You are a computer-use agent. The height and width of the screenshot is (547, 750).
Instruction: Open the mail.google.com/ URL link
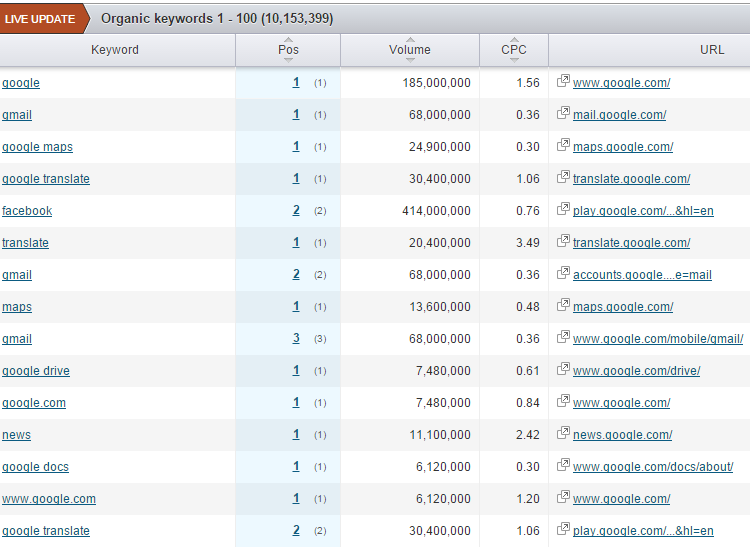click(619, 115)
